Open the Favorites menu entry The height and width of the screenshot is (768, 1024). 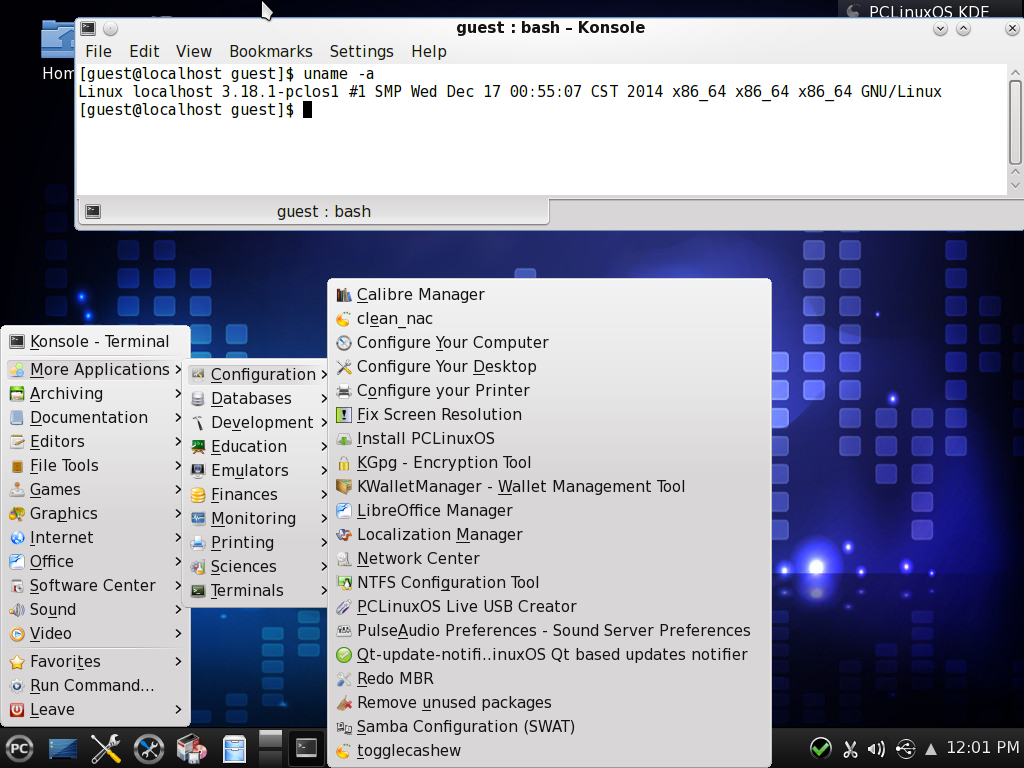pos(96,662)
